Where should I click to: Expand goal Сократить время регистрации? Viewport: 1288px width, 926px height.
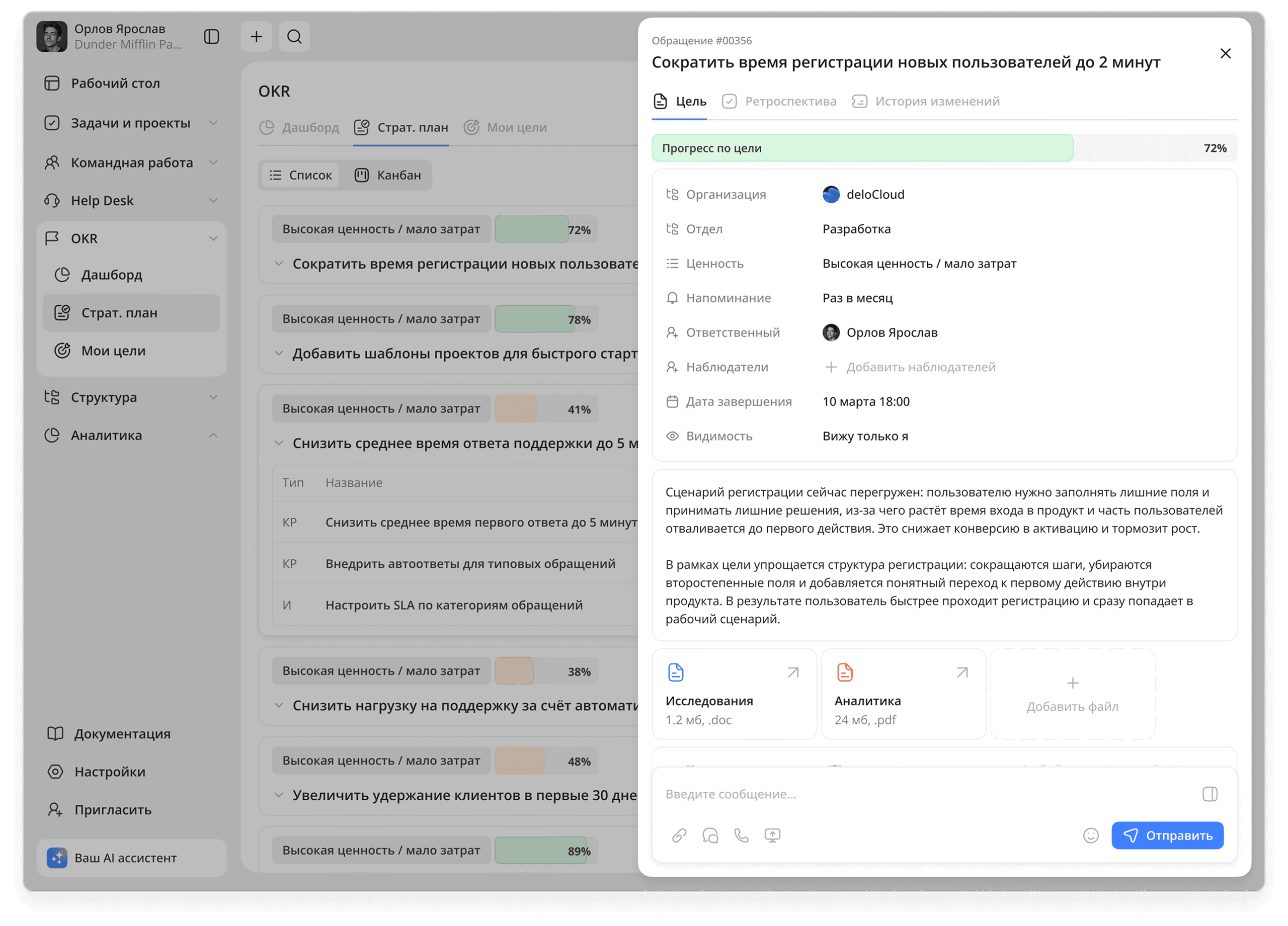(x=278, y=264)
